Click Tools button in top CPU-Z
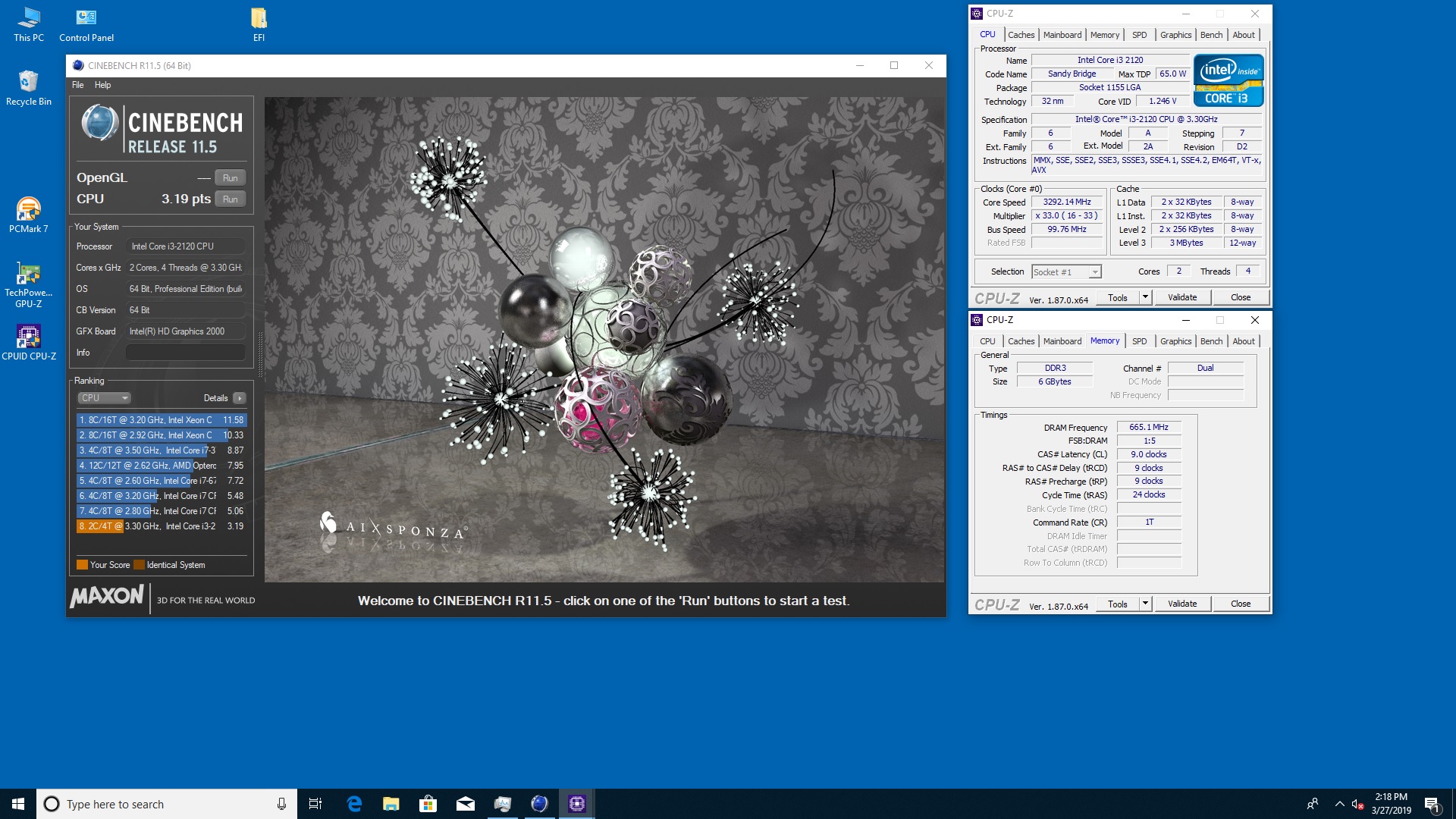Image resolution: width=1456 pixels, height=819 pixels. tap(1117, 298)
